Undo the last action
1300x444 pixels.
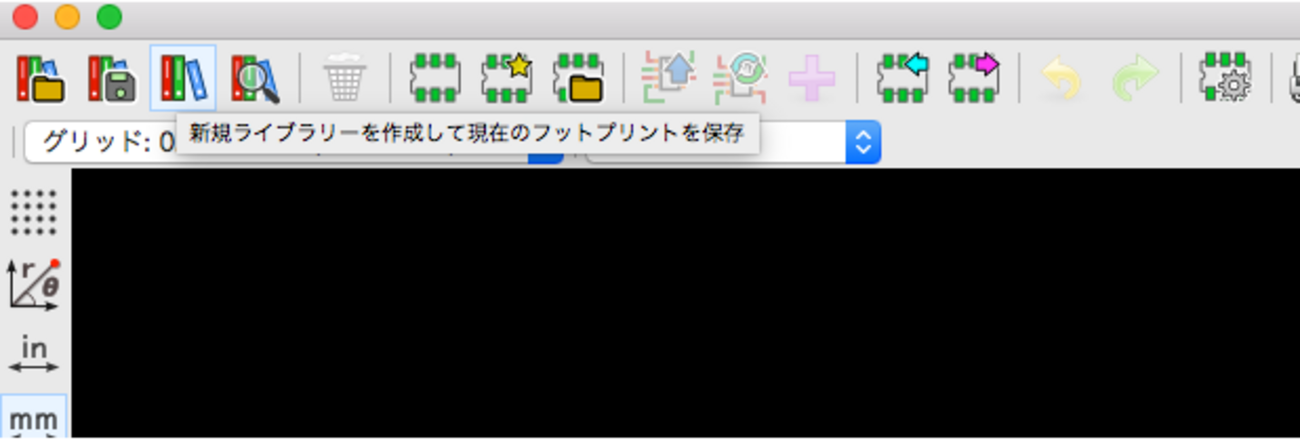point(1061,78)
